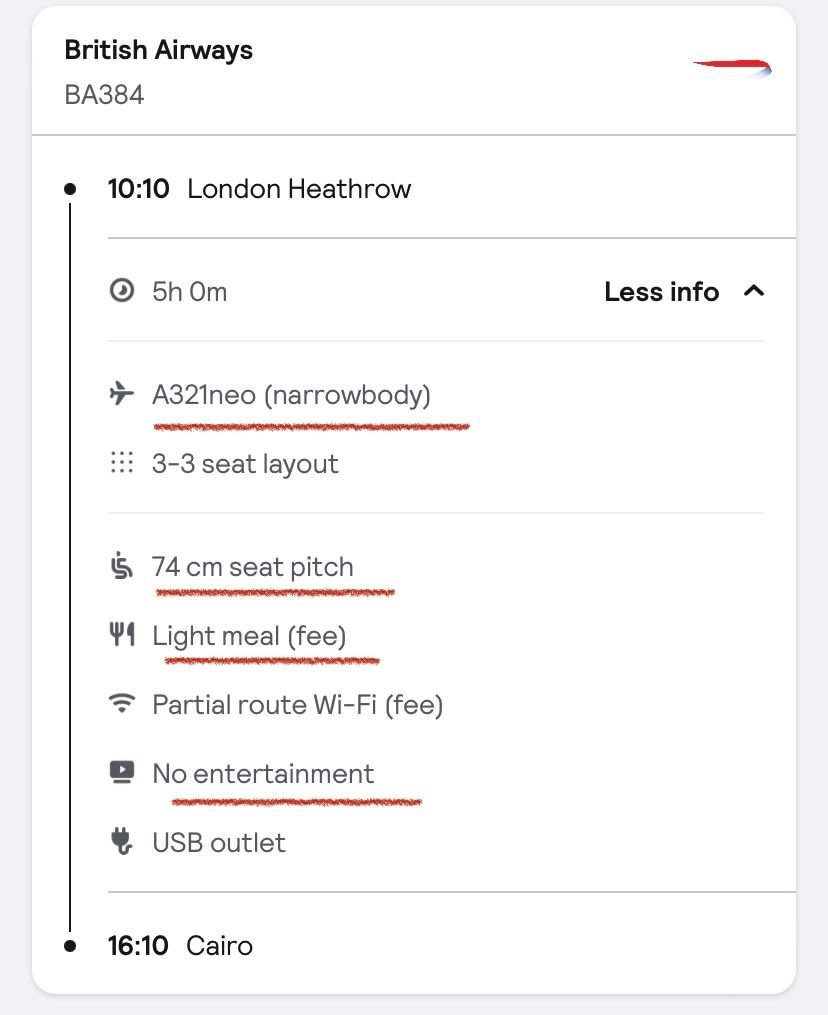Click the British Airways logo
The height and width of the screenshot is (1015, 828).
732,67
